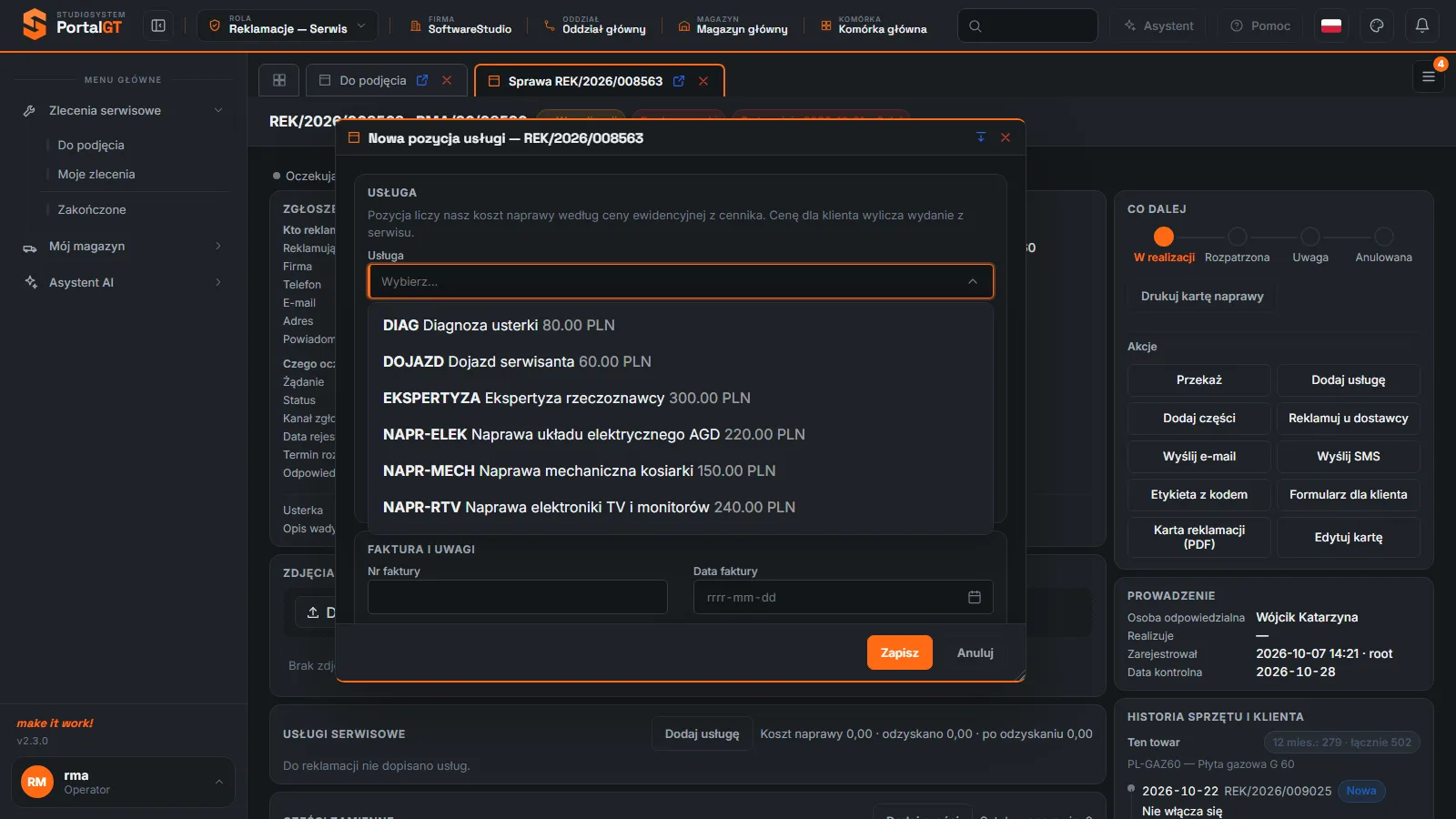Click Wyślij SMS button

click(x=1349, y=456)
